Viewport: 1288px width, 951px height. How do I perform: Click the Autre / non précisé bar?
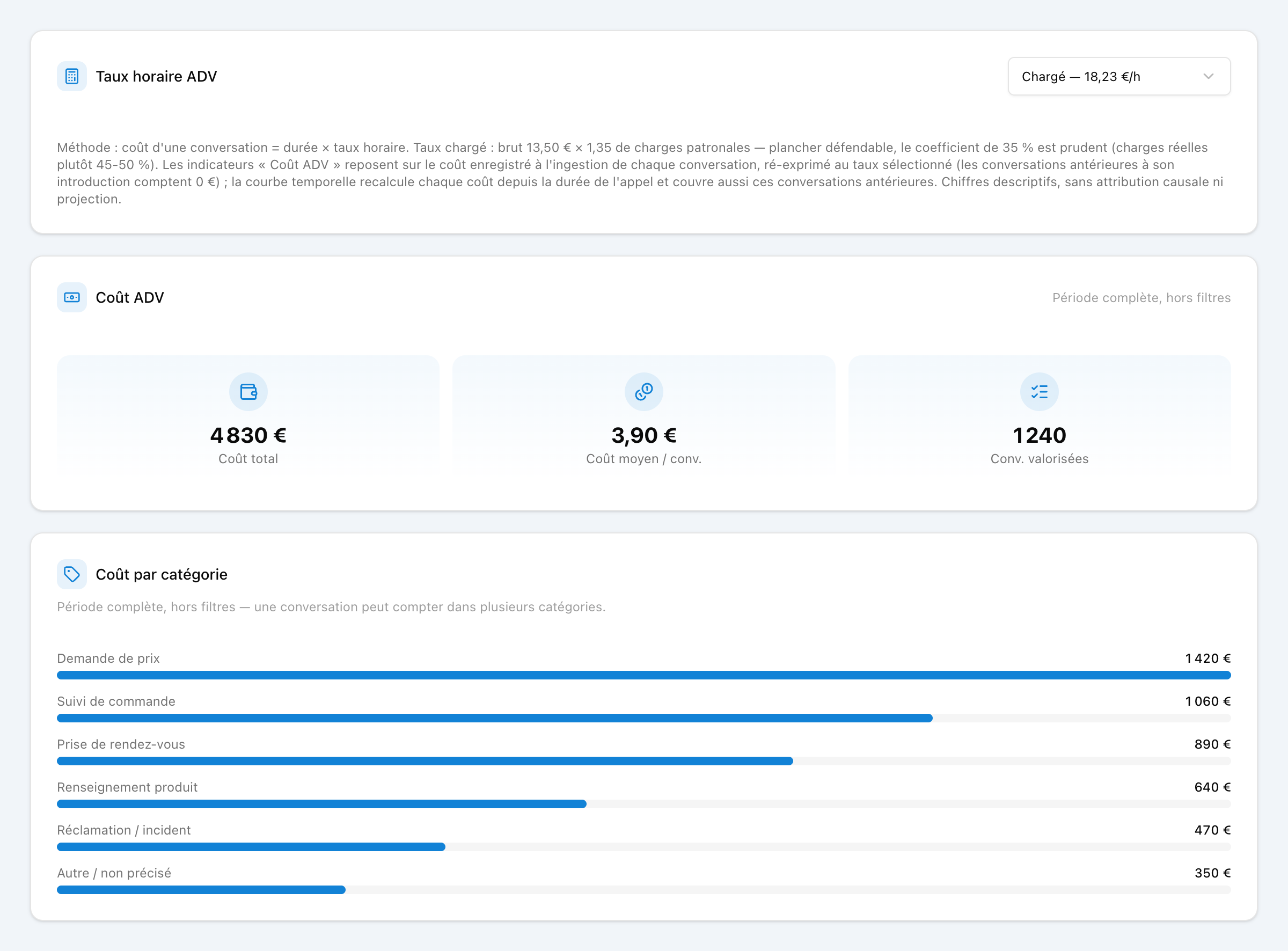pos(643,890)
